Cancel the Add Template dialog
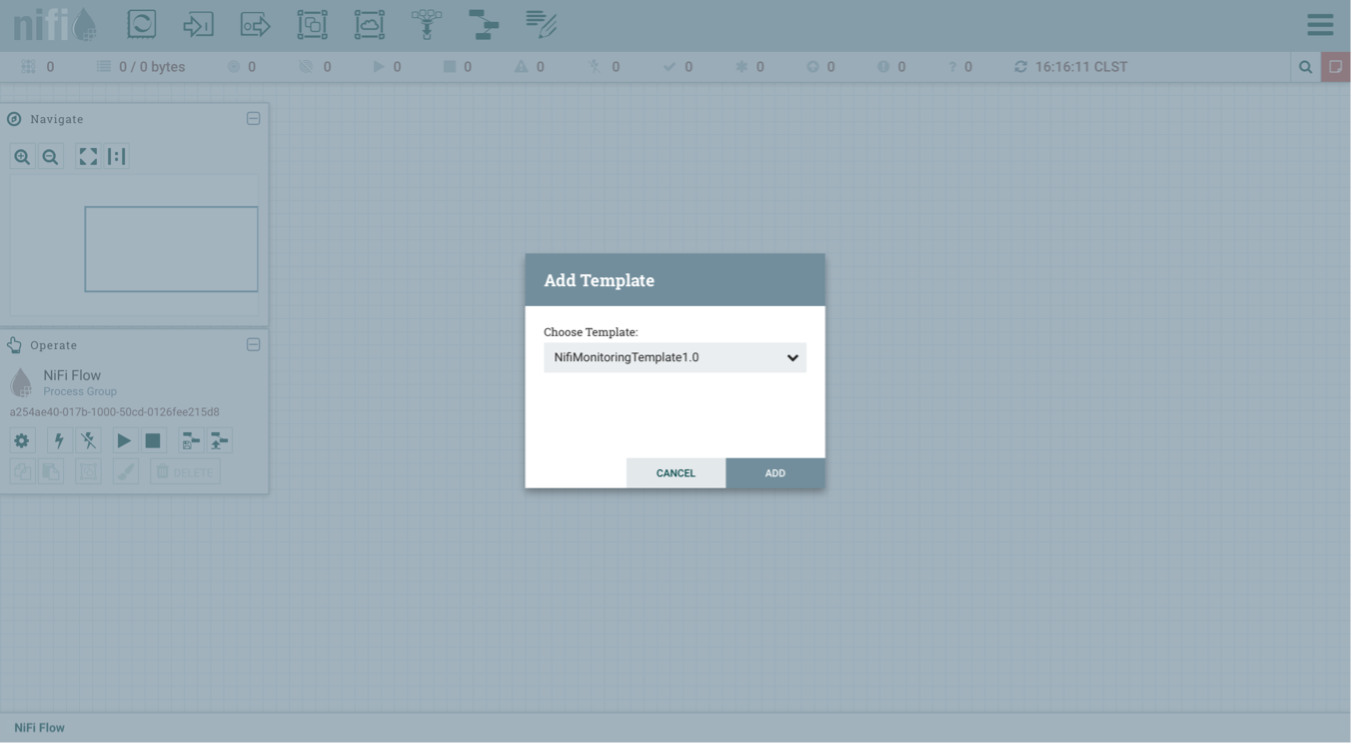1353x745 pixels. tap(676, 473)
